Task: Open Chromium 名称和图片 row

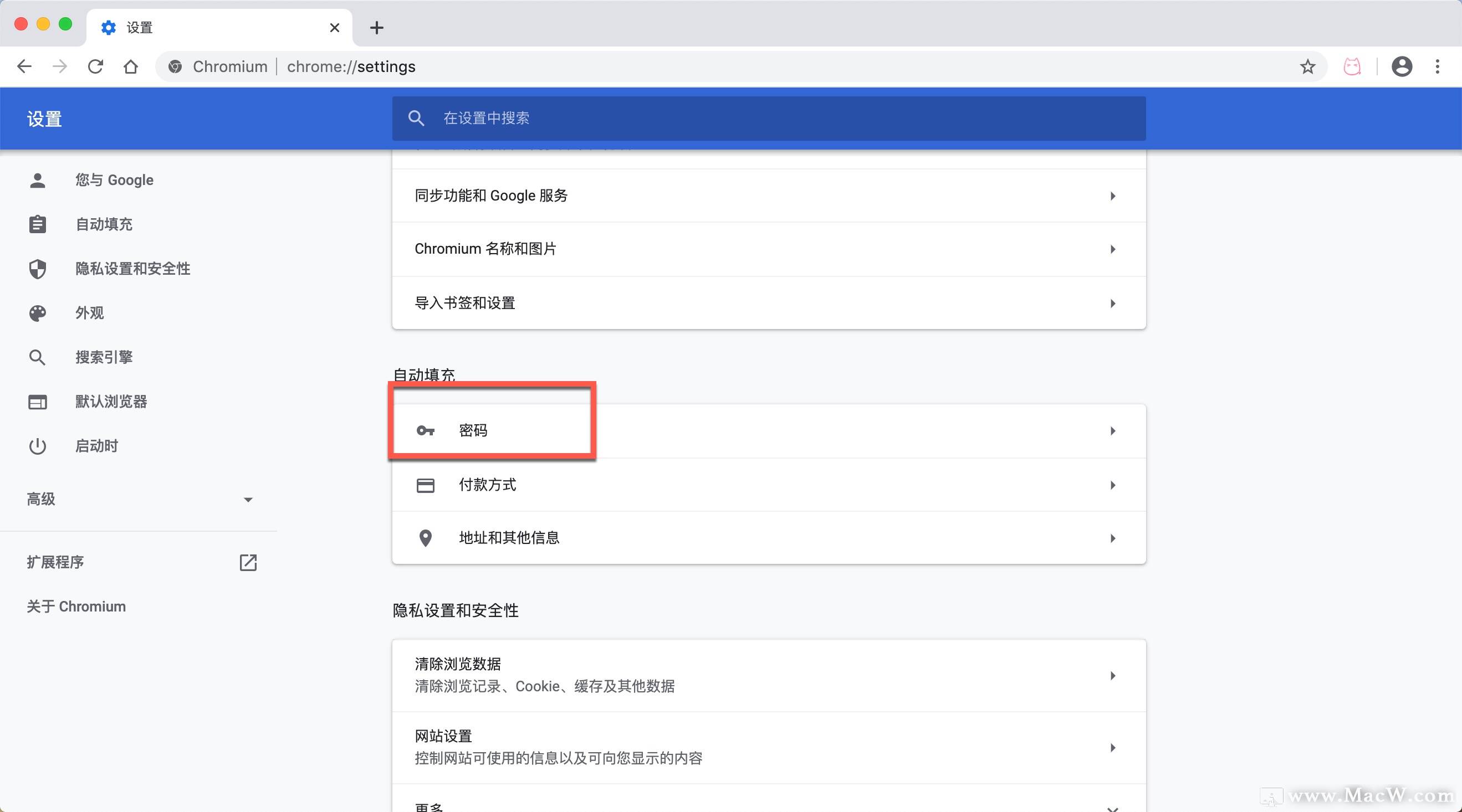Action: coord(769,249)
